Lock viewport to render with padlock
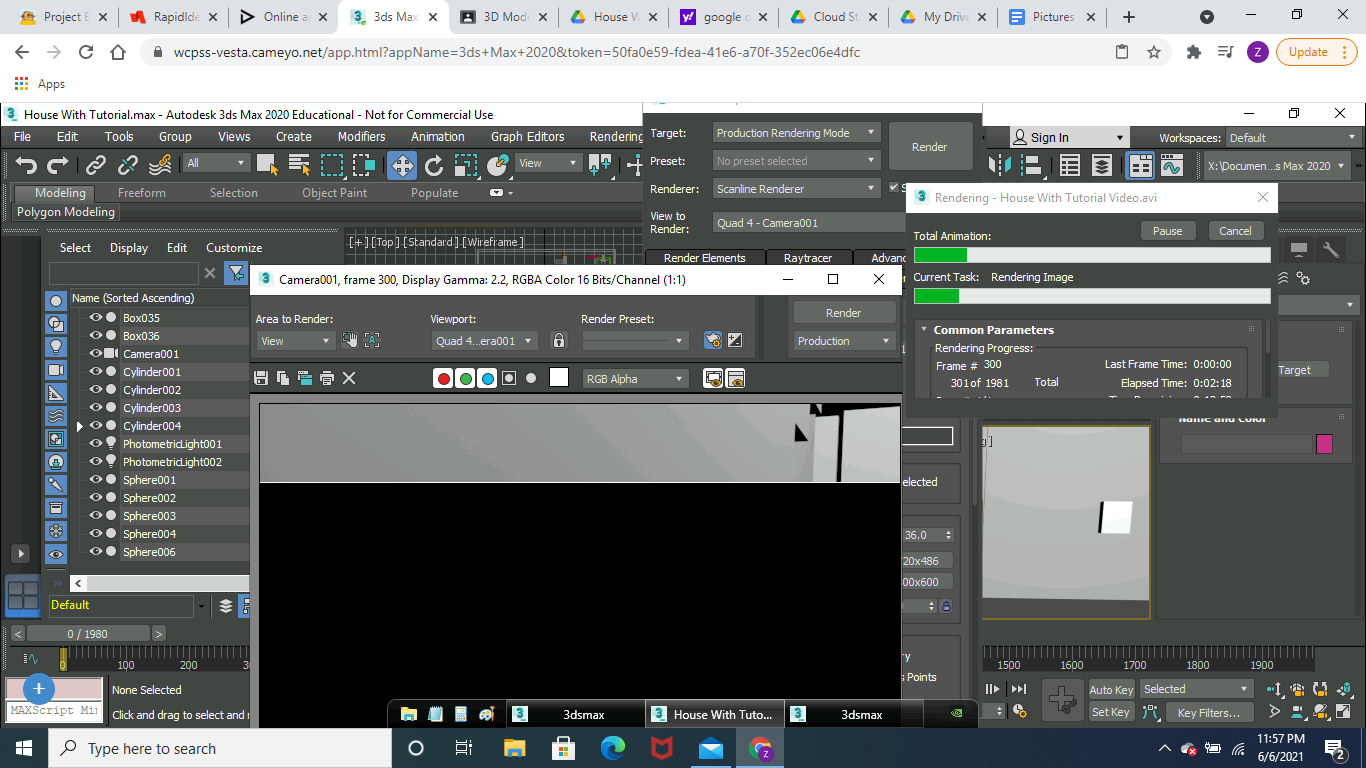Image resolution: width=1366 pixels, height=768 pixels. tap(559, 341)
